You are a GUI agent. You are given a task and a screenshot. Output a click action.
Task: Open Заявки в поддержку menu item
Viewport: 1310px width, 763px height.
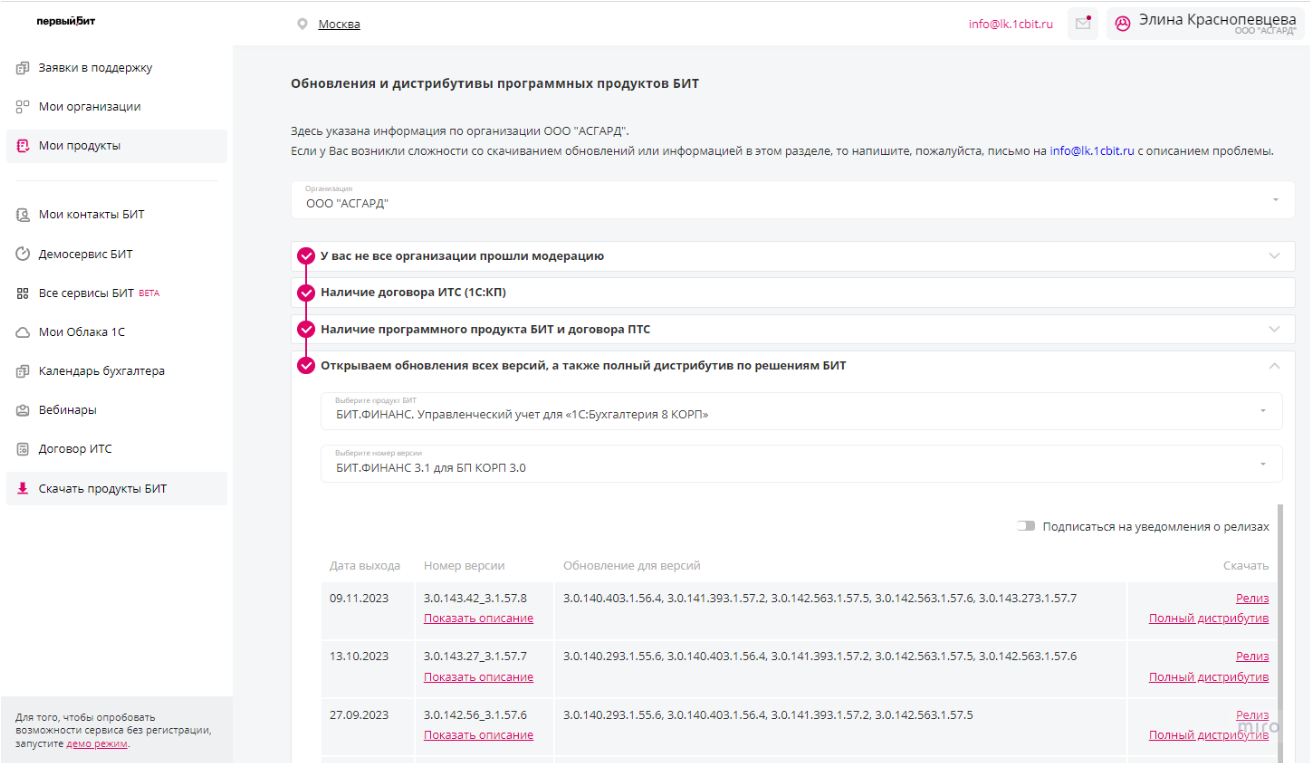(x=95, y=68)
